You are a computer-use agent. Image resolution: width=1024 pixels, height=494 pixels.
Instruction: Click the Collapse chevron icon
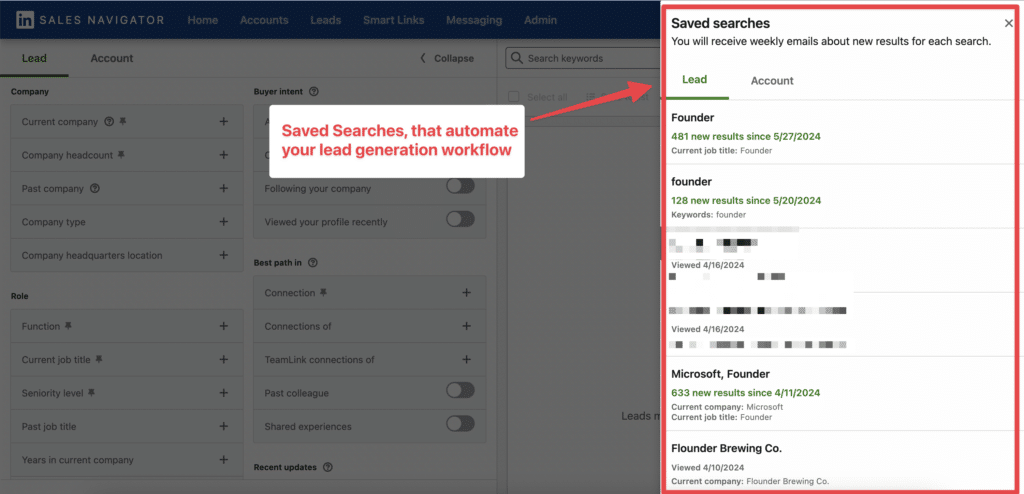423,58
